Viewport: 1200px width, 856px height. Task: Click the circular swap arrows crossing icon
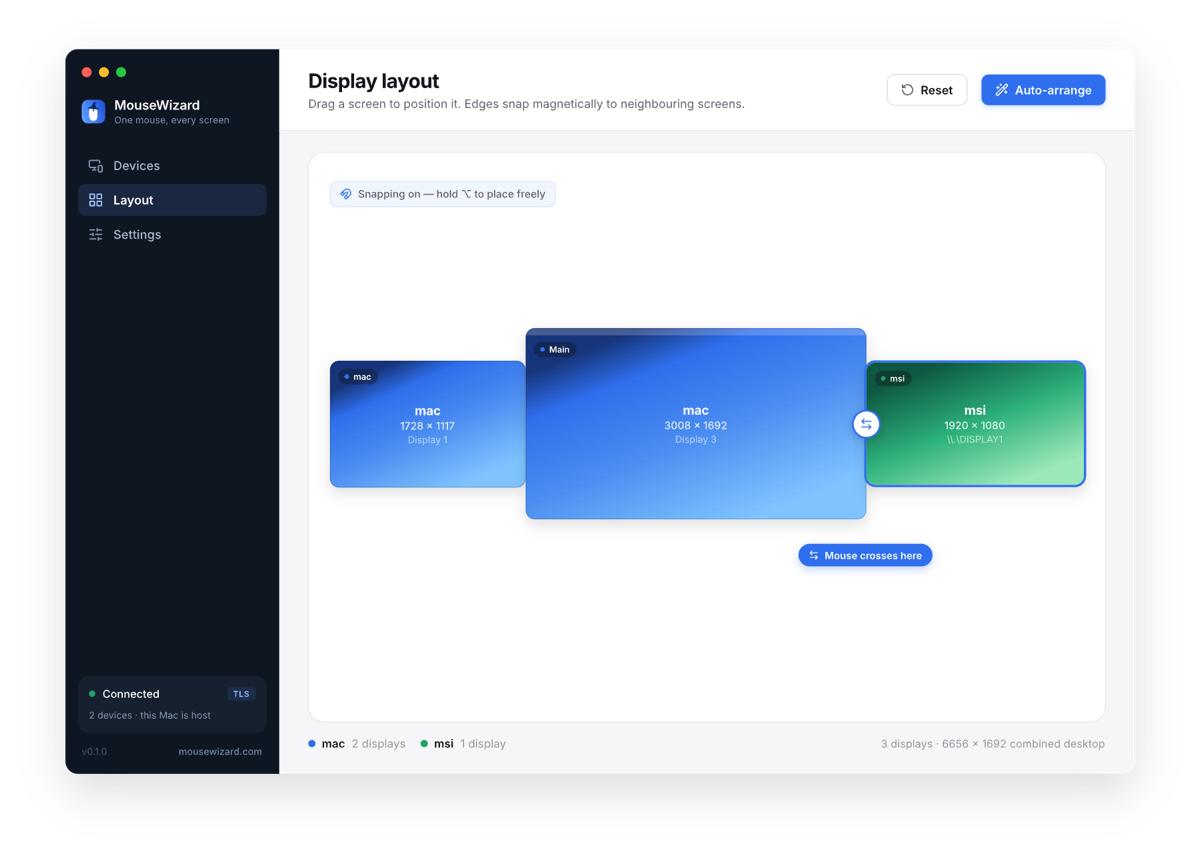pyautogui.click(x=866, y=424)
